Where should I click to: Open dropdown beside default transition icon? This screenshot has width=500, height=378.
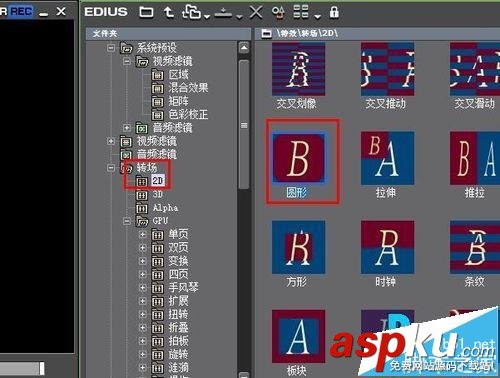click(239, 16)
